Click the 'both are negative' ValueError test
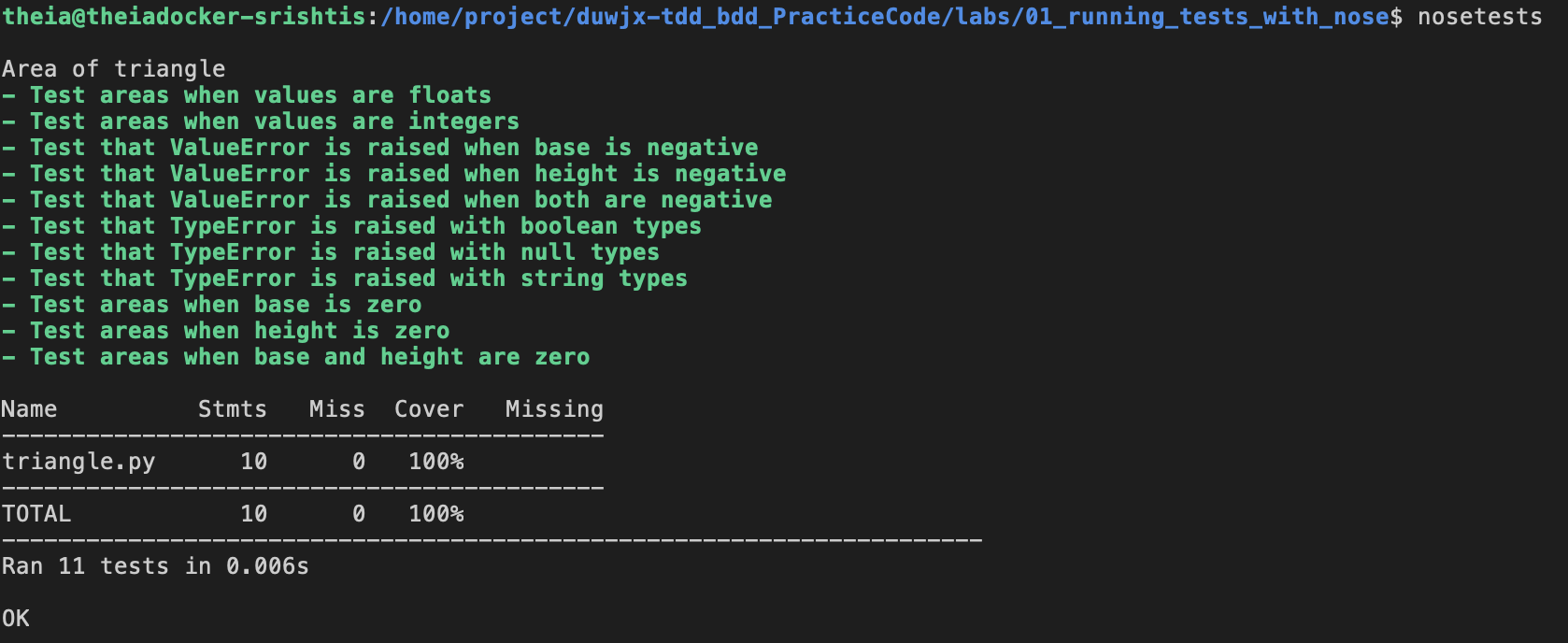 [387, 200]
